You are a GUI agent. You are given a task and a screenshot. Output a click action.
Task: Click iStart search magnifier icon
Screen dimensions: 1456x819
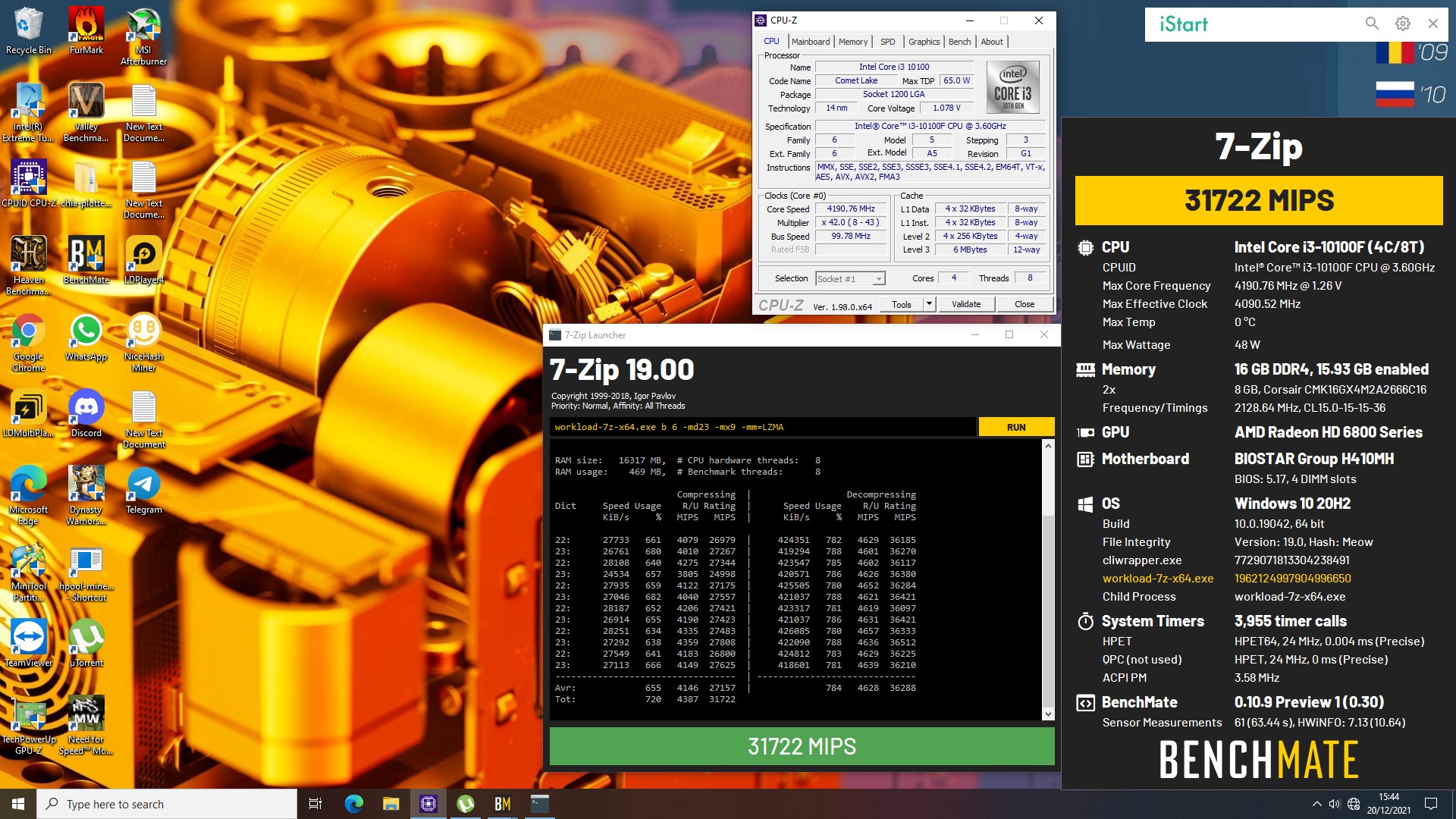(1372, 24)
